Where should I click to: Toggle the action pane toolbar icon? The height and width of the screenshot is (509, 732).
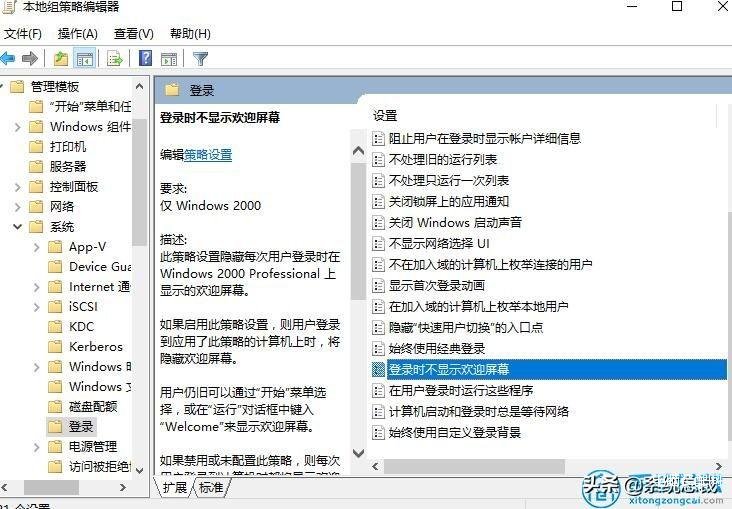click(x=169, y=59)
